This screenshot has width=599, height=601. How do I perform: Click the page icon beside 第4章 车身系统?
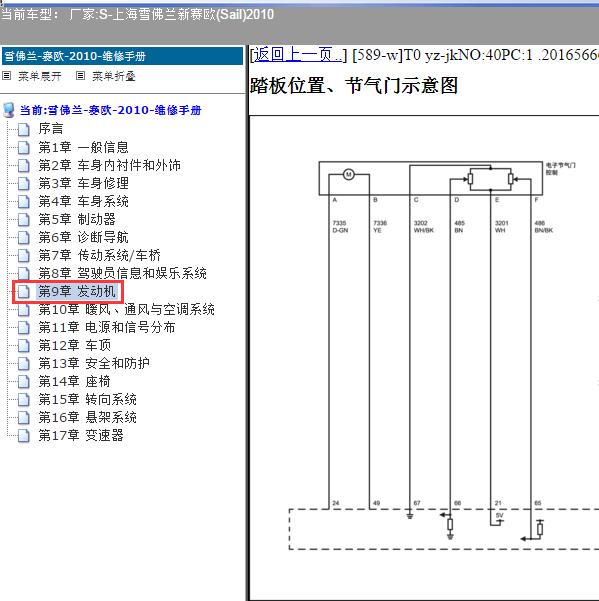24,201
